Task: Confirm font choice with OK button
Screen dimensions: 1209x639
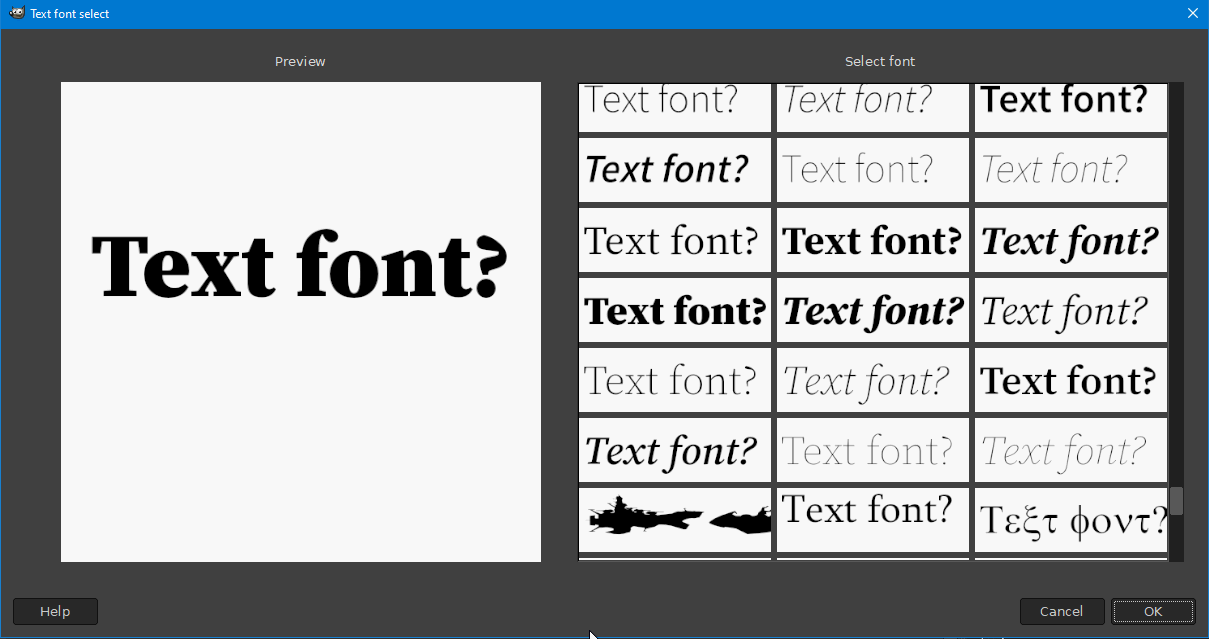Action: point(1153,611)
